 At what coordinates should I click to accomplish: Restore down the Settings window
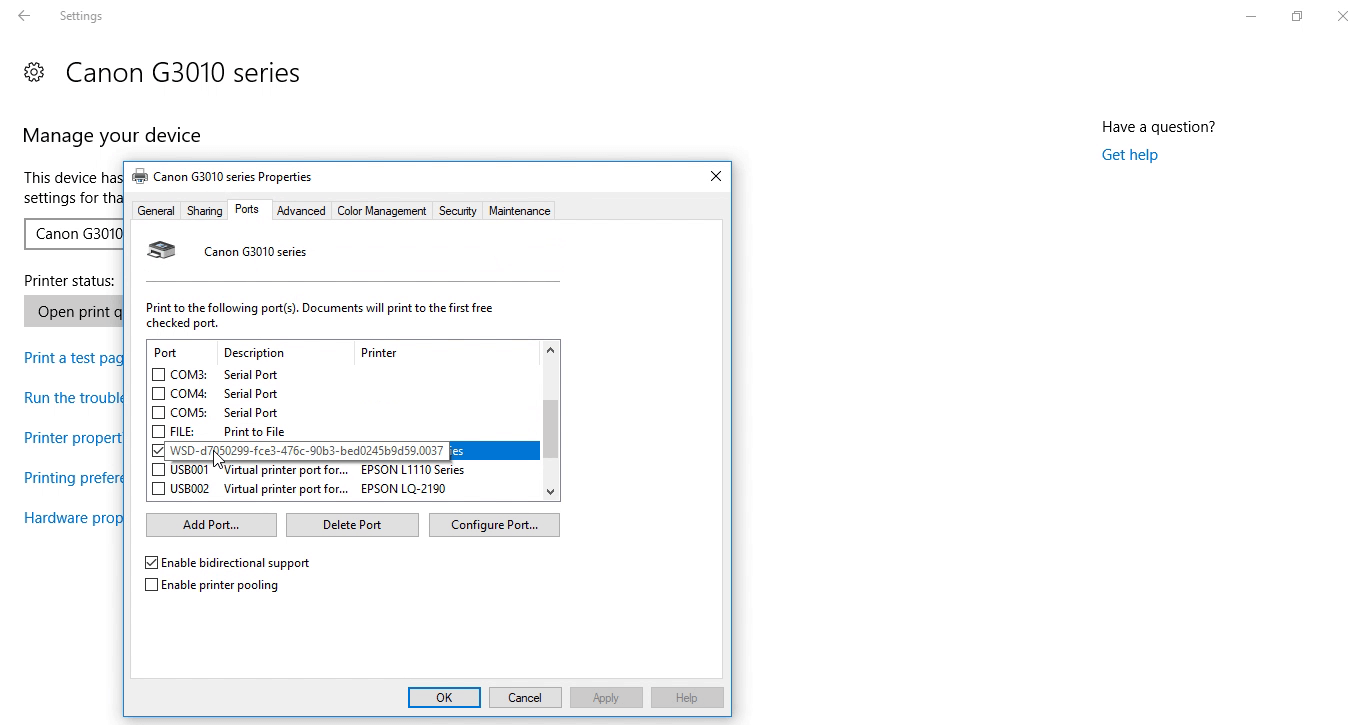click(1297, 16)
